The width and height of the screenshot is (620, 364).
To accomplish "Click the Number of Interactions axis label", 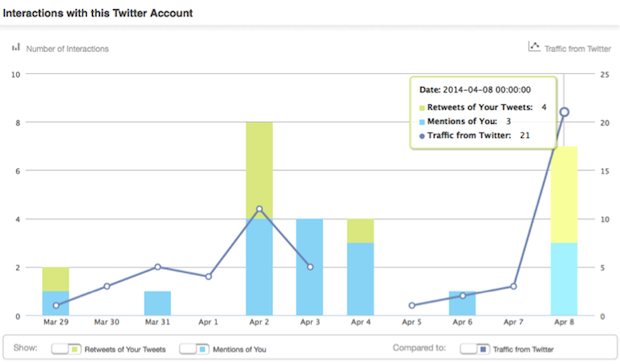I will (x=67, y=49).
